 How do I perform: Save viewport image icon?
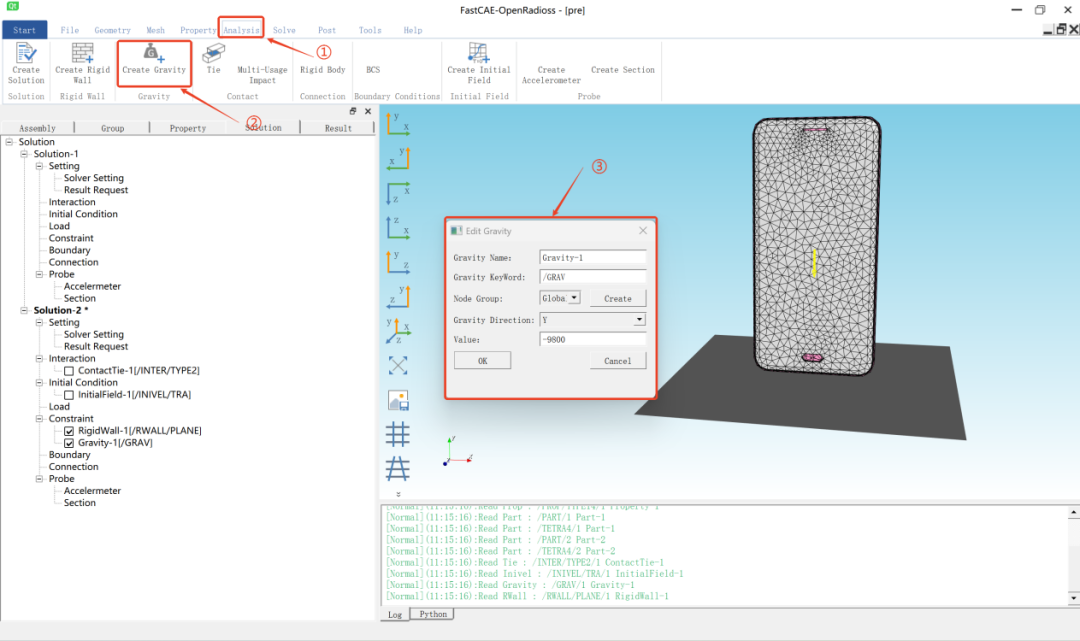coord(397,400)
